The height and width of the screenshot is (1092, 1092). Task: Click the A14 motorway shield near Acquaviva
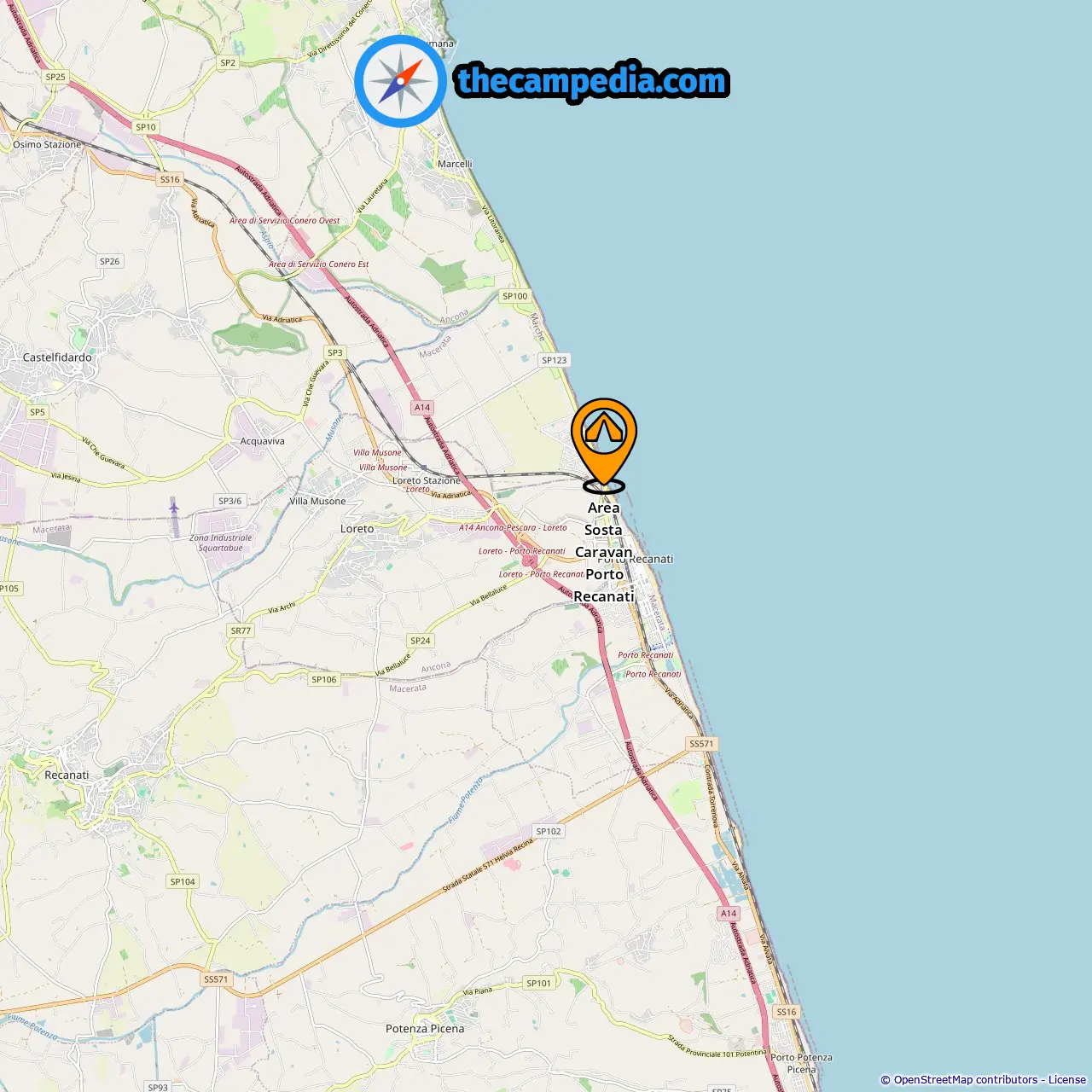tap(422, 408)
